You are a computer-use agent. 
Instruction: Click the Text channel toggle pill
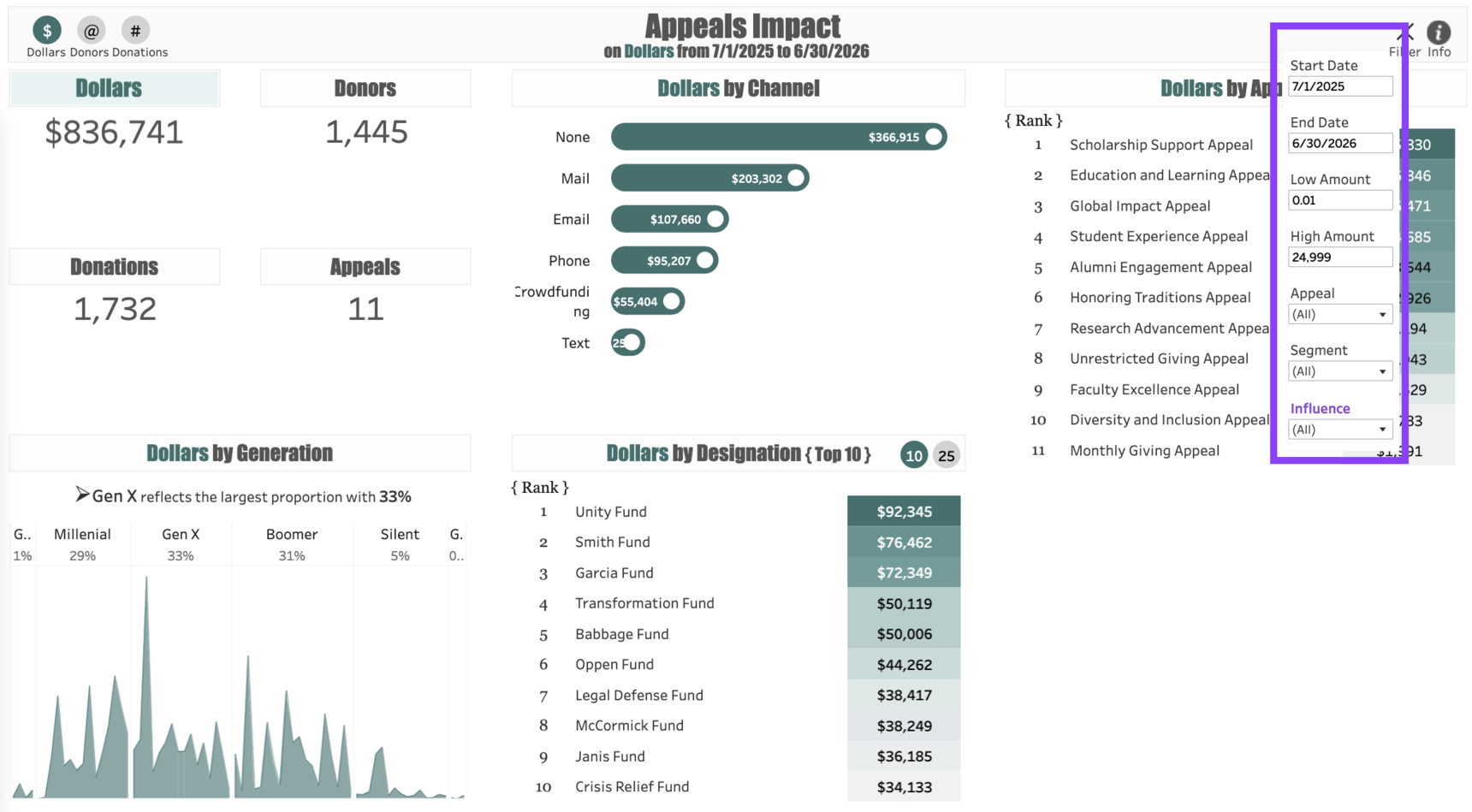(x=628, y=343)
